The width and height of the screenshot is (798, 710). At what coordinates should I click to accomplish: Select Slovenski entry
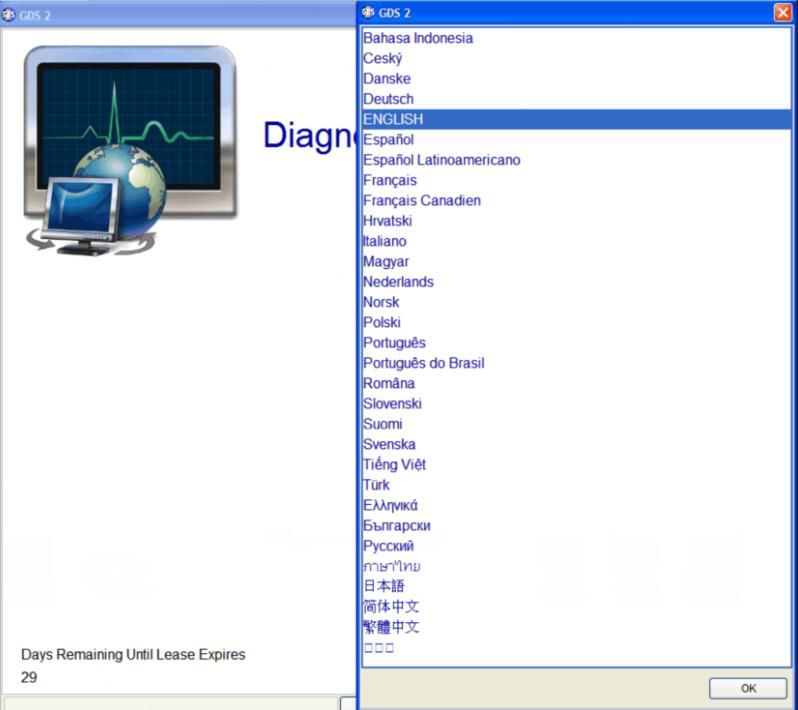(x=576, y=404)
